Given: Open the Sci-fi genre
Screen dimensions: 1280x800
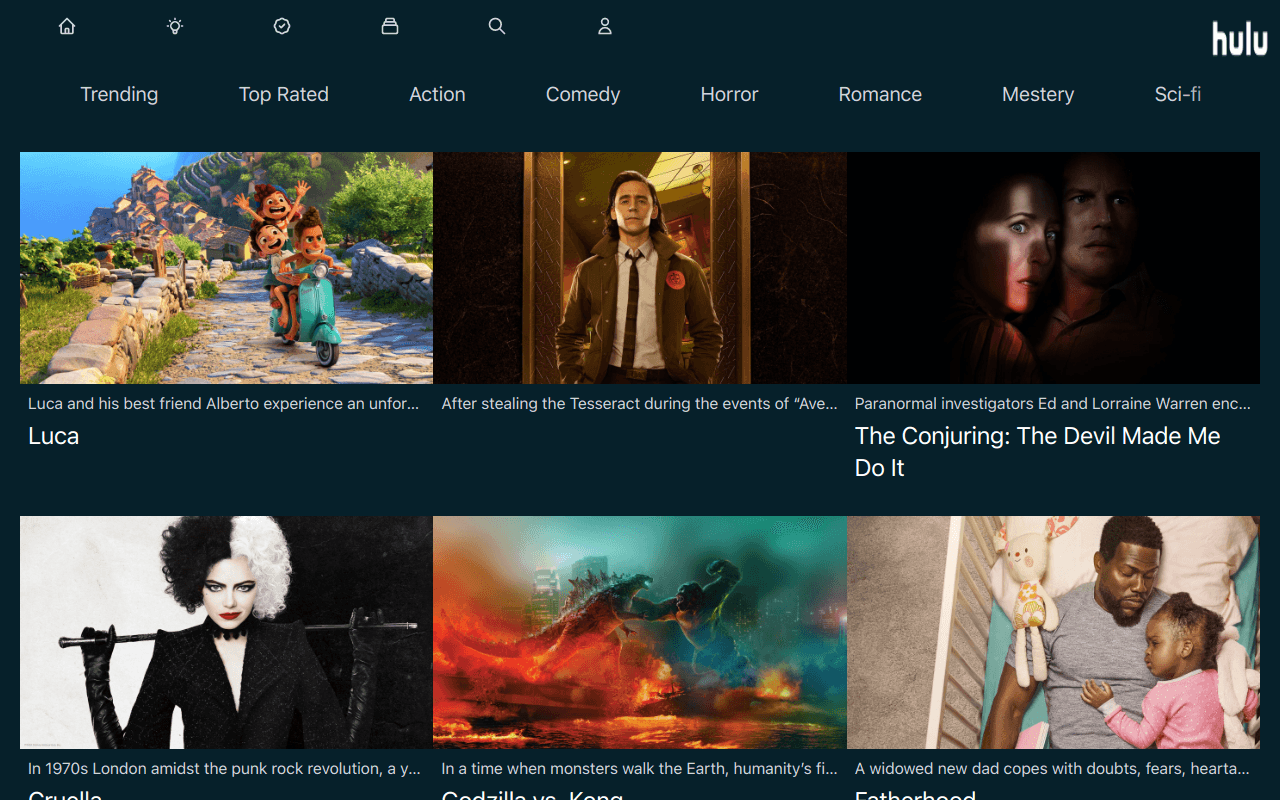Looking at the screenshot, I should pos(1178,94).
